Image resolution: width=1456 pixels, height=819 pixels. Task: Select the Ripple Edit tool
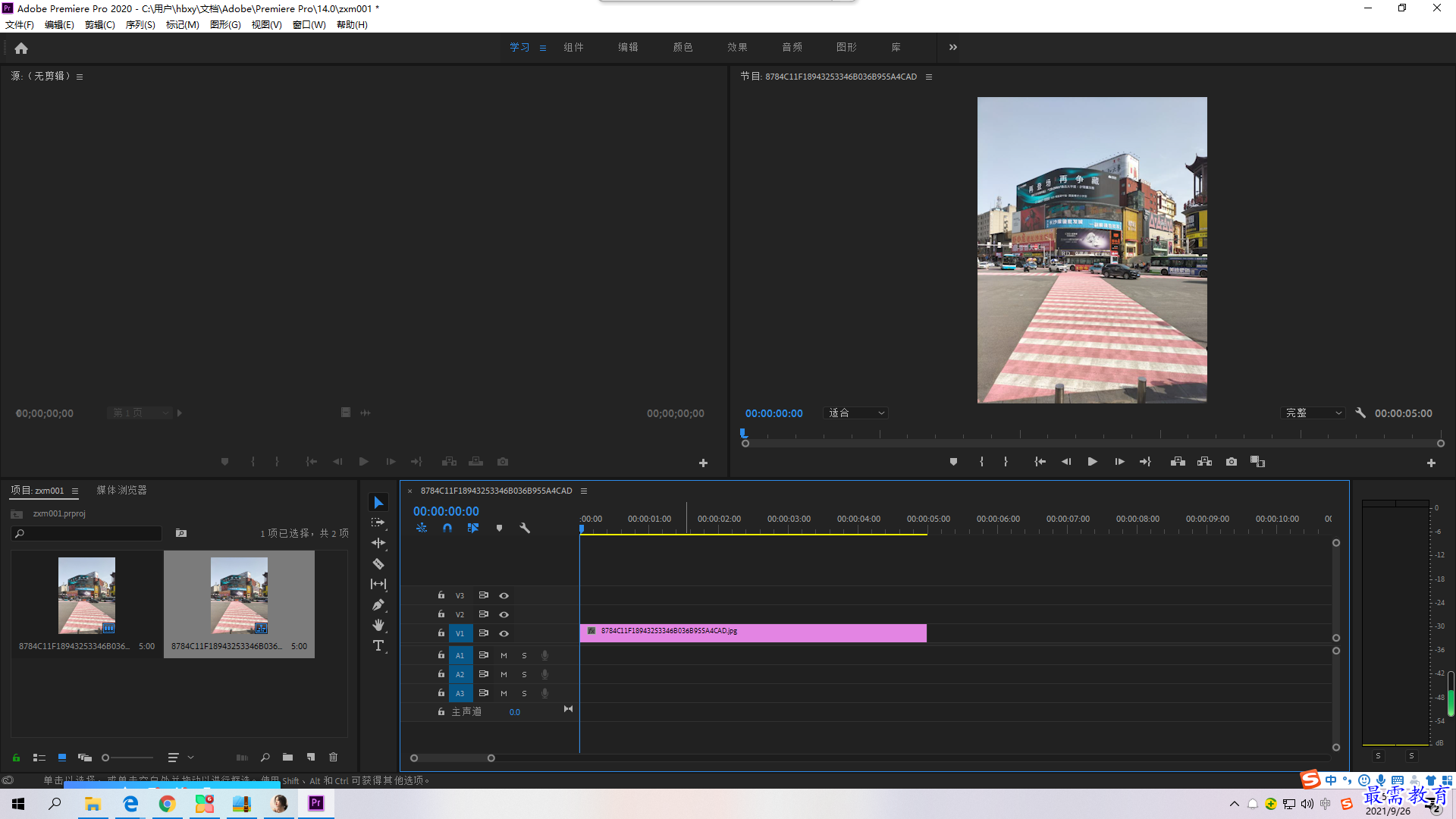[x=378, y=543]
